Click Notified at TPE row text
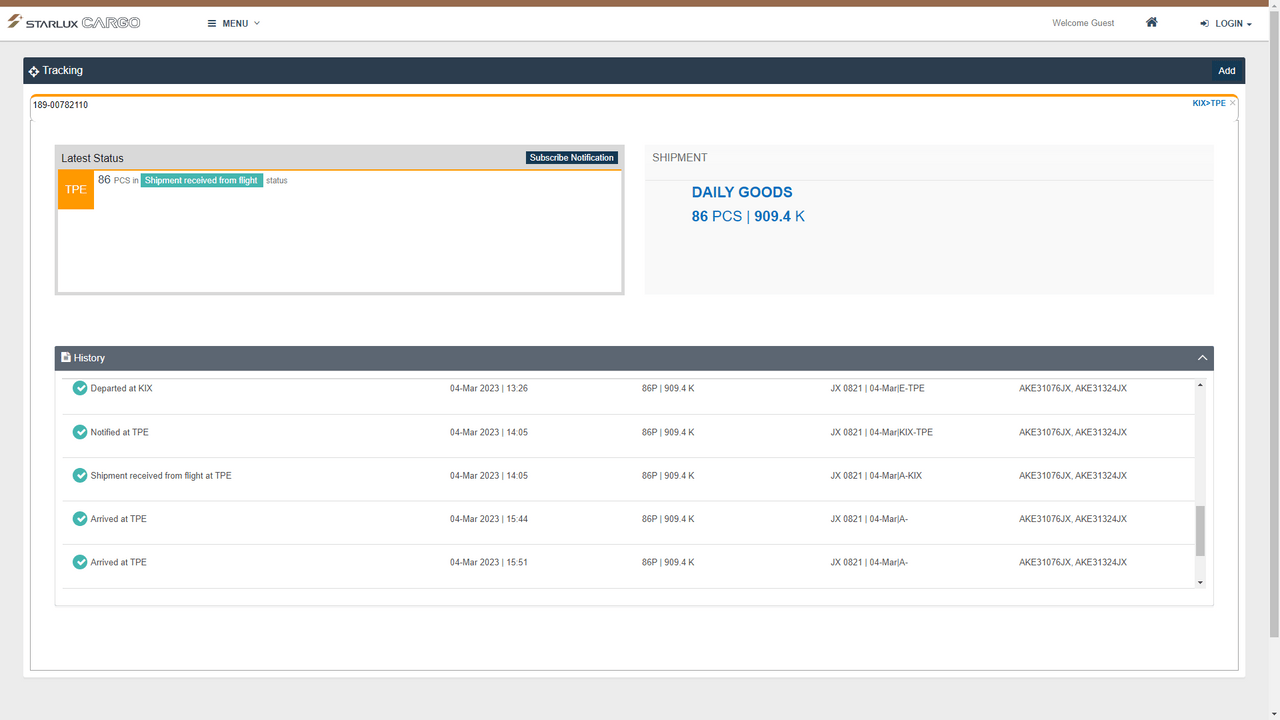 click(120, 432)
